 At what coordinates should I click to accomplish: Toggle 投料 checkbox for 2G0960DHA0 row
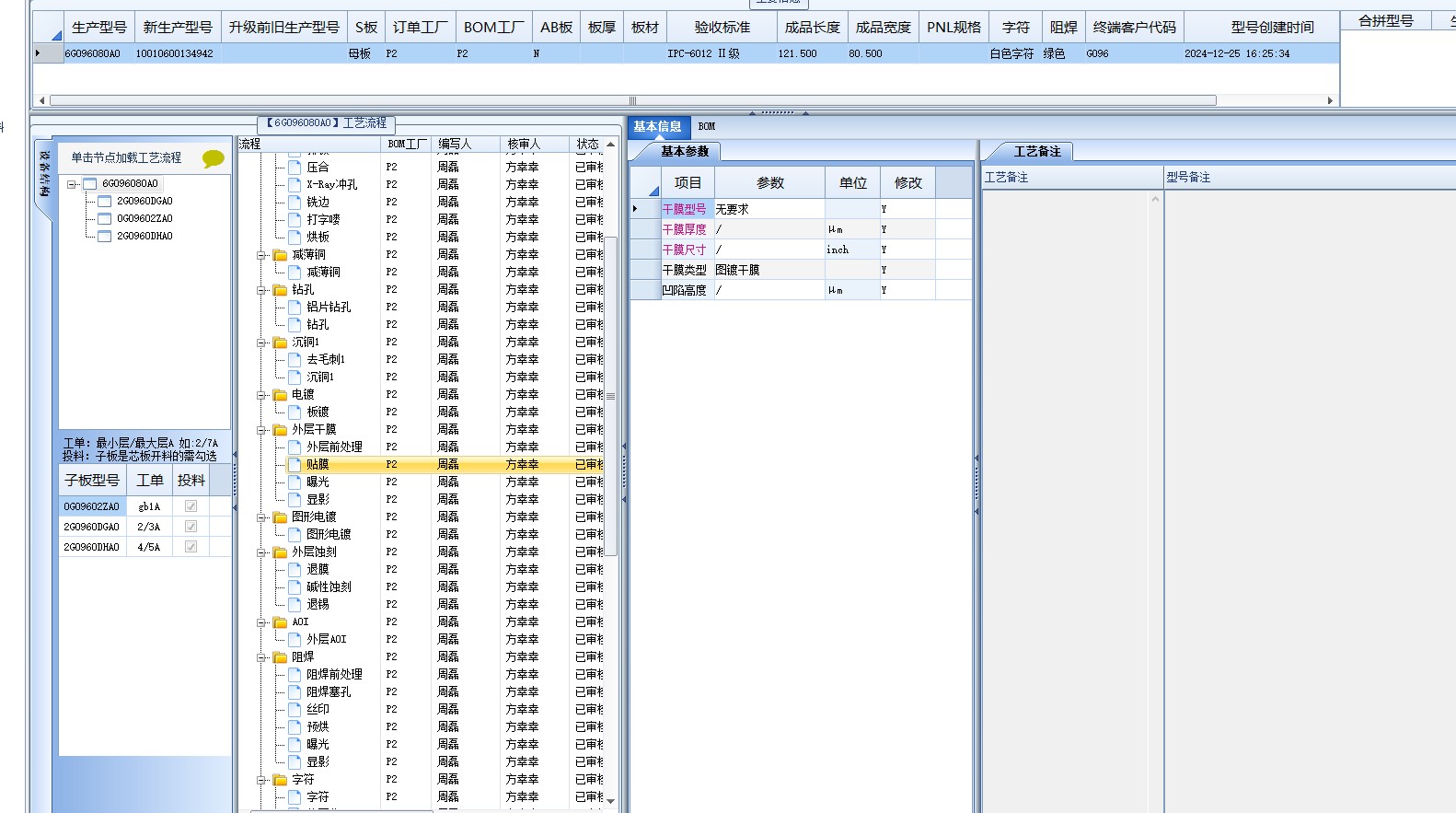tap(191, 547)
